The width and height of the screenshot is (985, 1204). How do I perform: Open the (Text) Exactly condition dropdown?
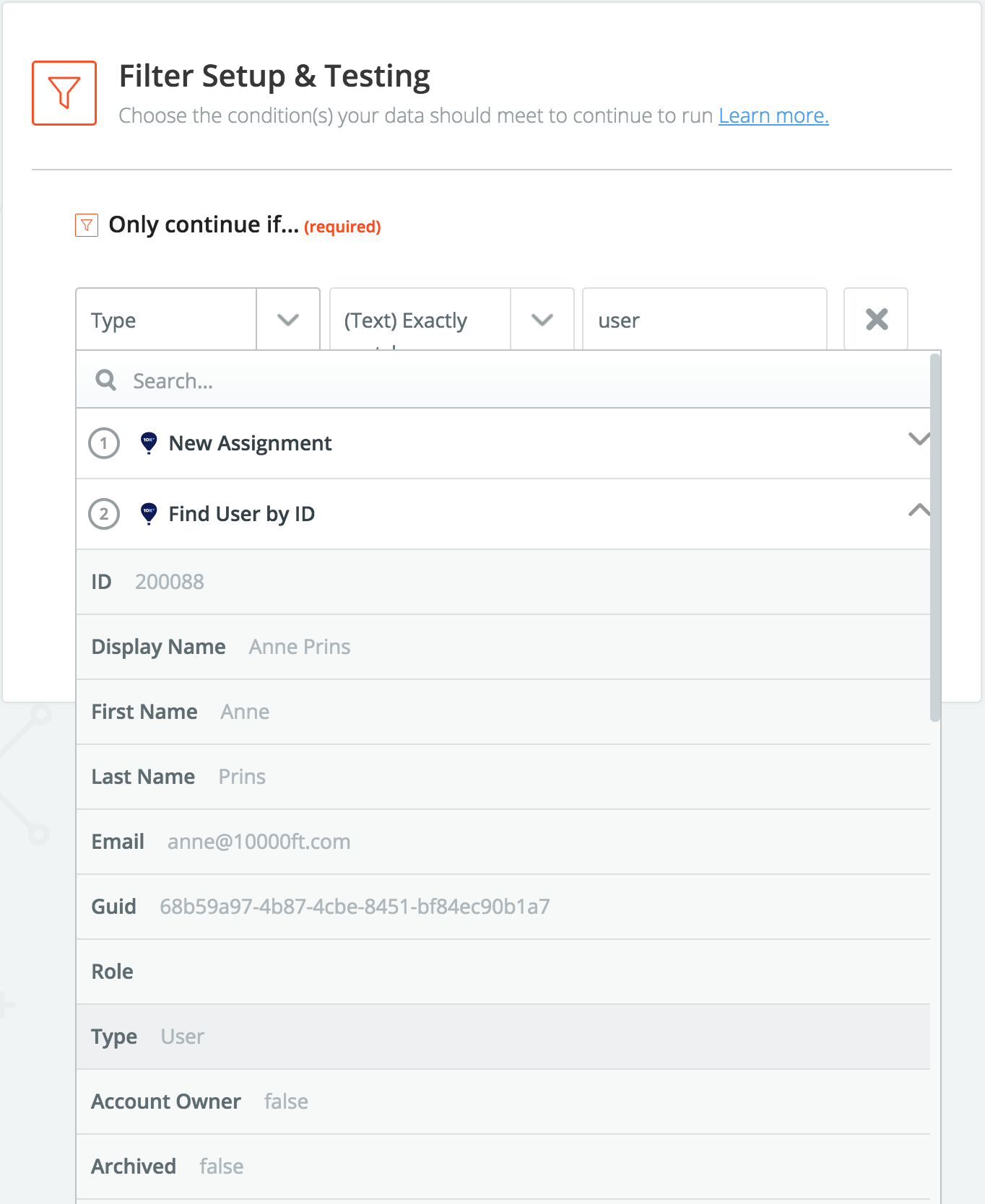click(x=542, y=320)
